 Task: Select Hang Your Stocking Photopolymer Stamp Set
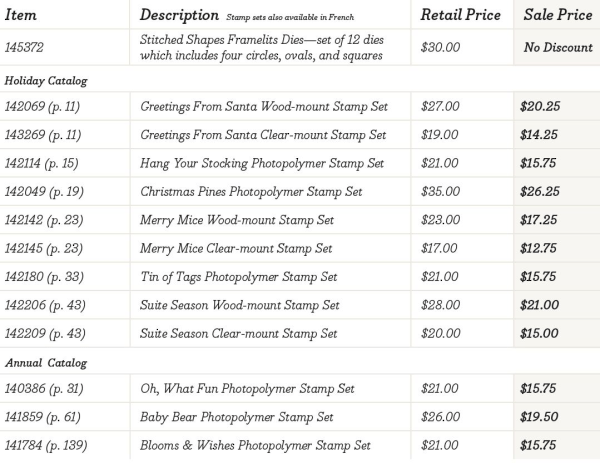click(x=262, y=162)
